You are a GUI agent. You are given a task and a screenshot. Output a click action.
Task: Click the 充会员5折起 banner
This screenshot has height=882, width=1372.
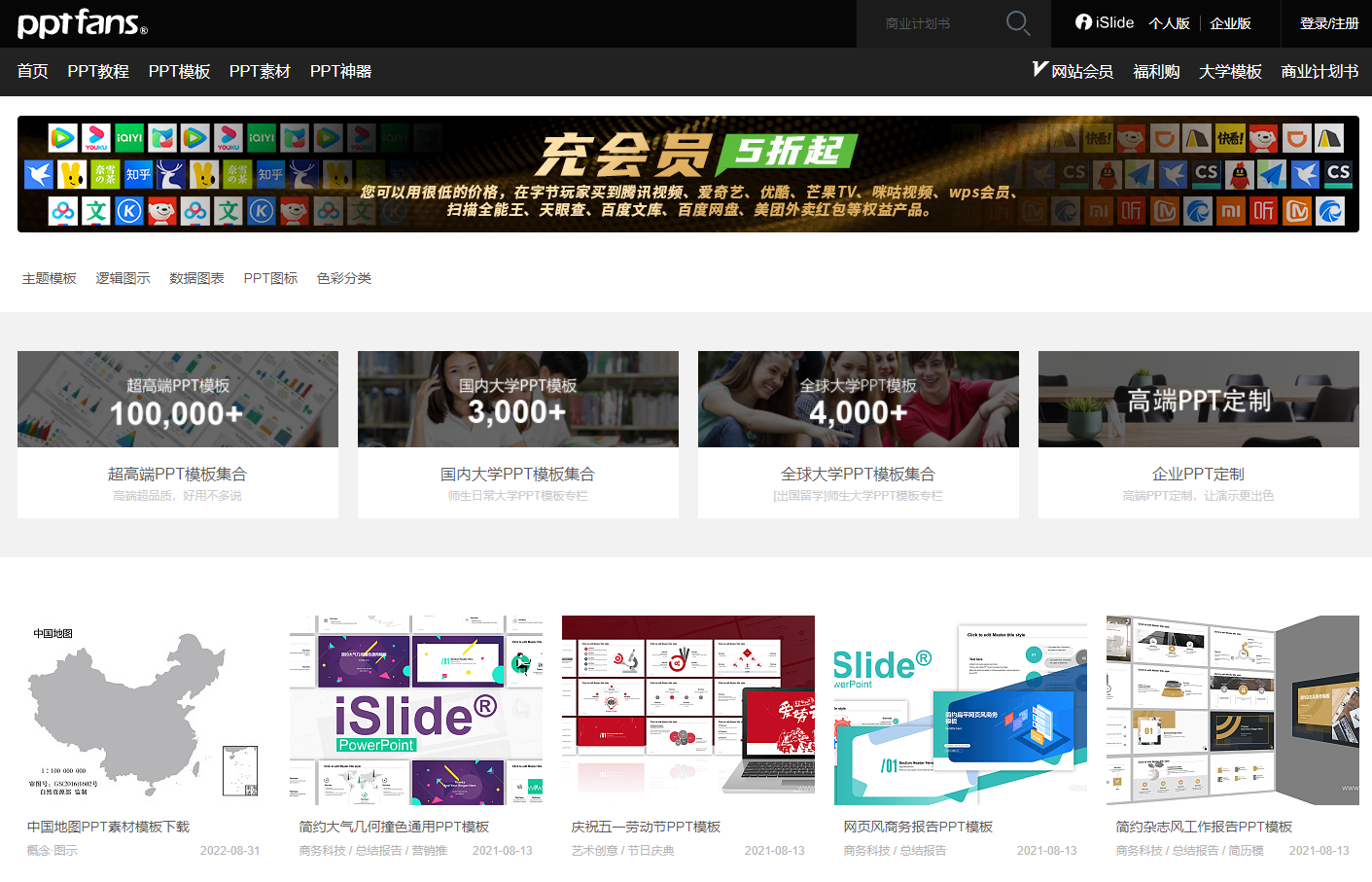(687, 174)
